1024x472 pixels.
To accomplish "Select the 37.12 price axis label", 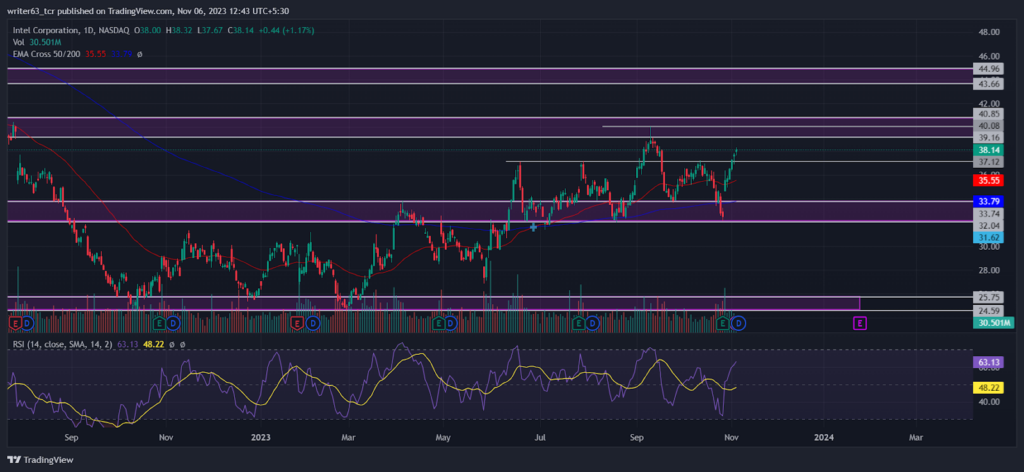I will [x=986, y=162].
